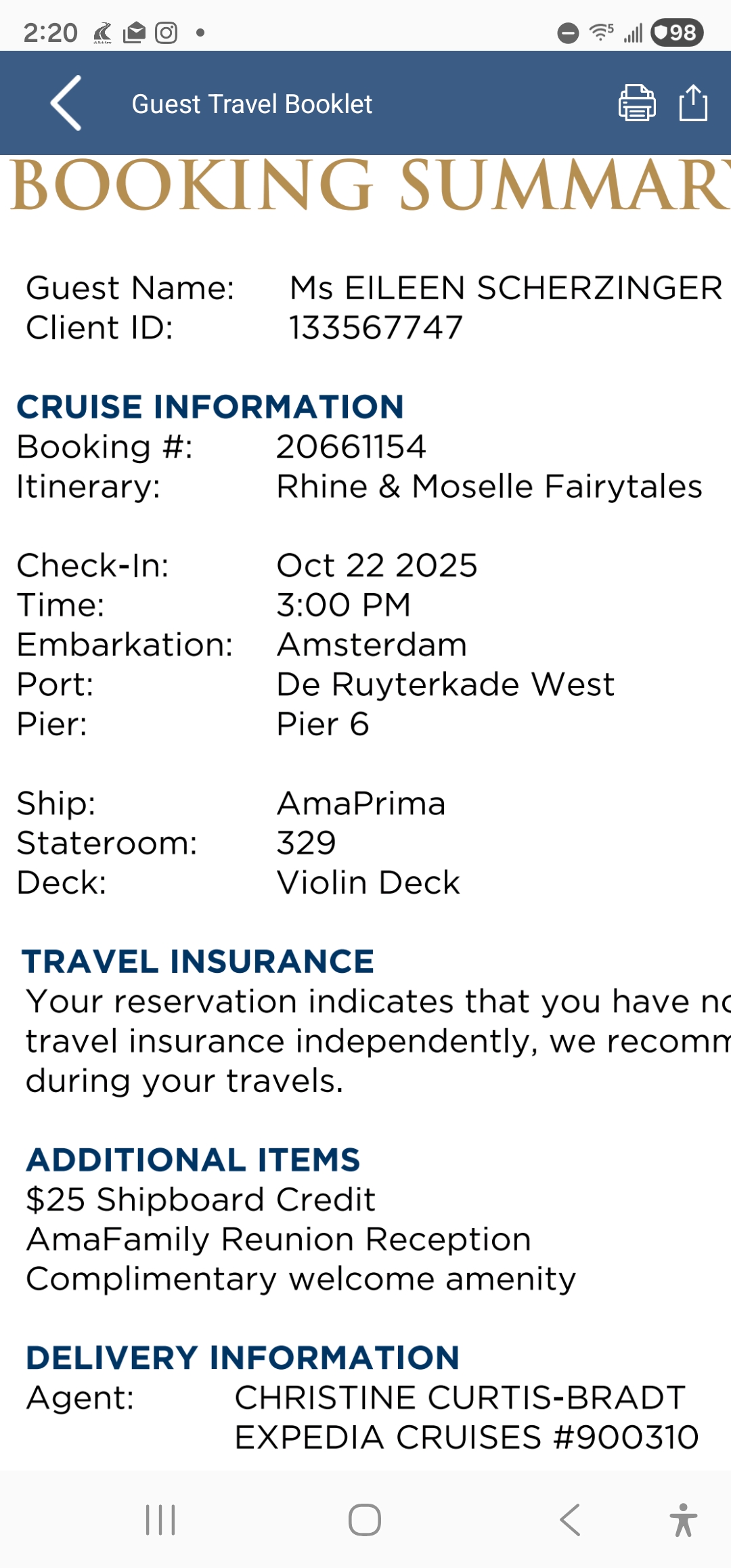Screen dimensions: 731x1568
Task: Tap the Wi-Fi status icon
Action: point(601,32)
